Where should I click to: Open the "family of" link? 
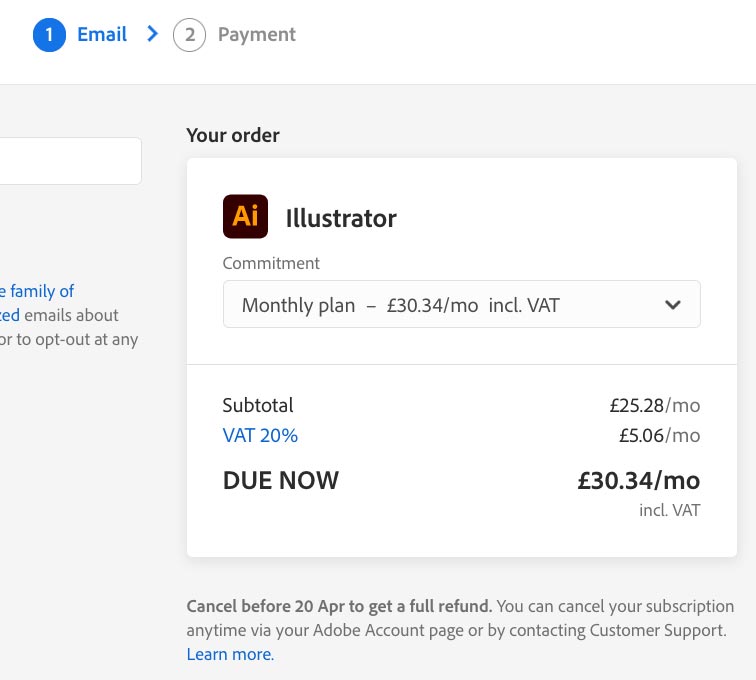[x=38, y=291]
